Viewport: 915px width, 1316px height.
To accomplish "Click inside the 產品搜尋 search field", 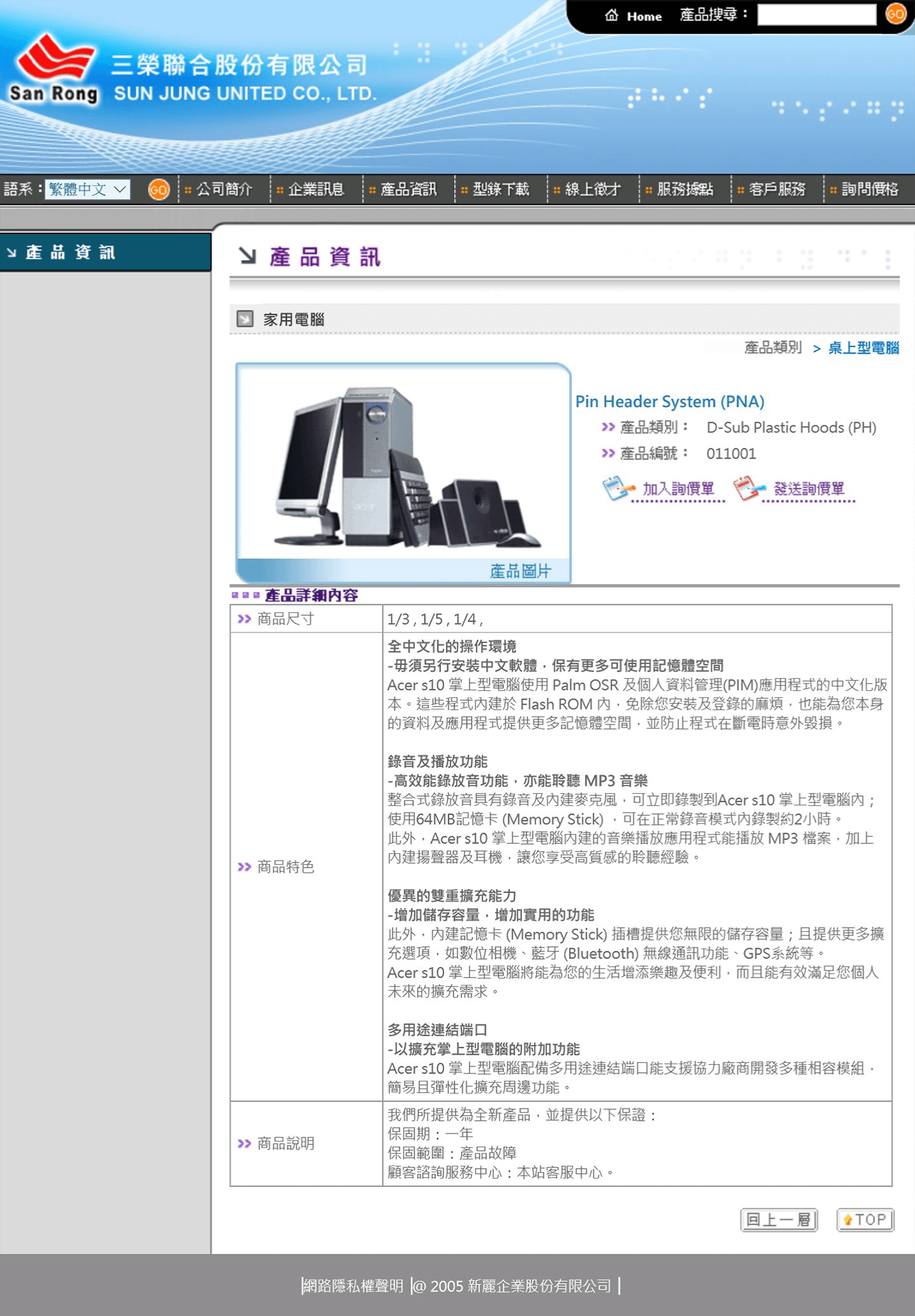I will [816, 14].
